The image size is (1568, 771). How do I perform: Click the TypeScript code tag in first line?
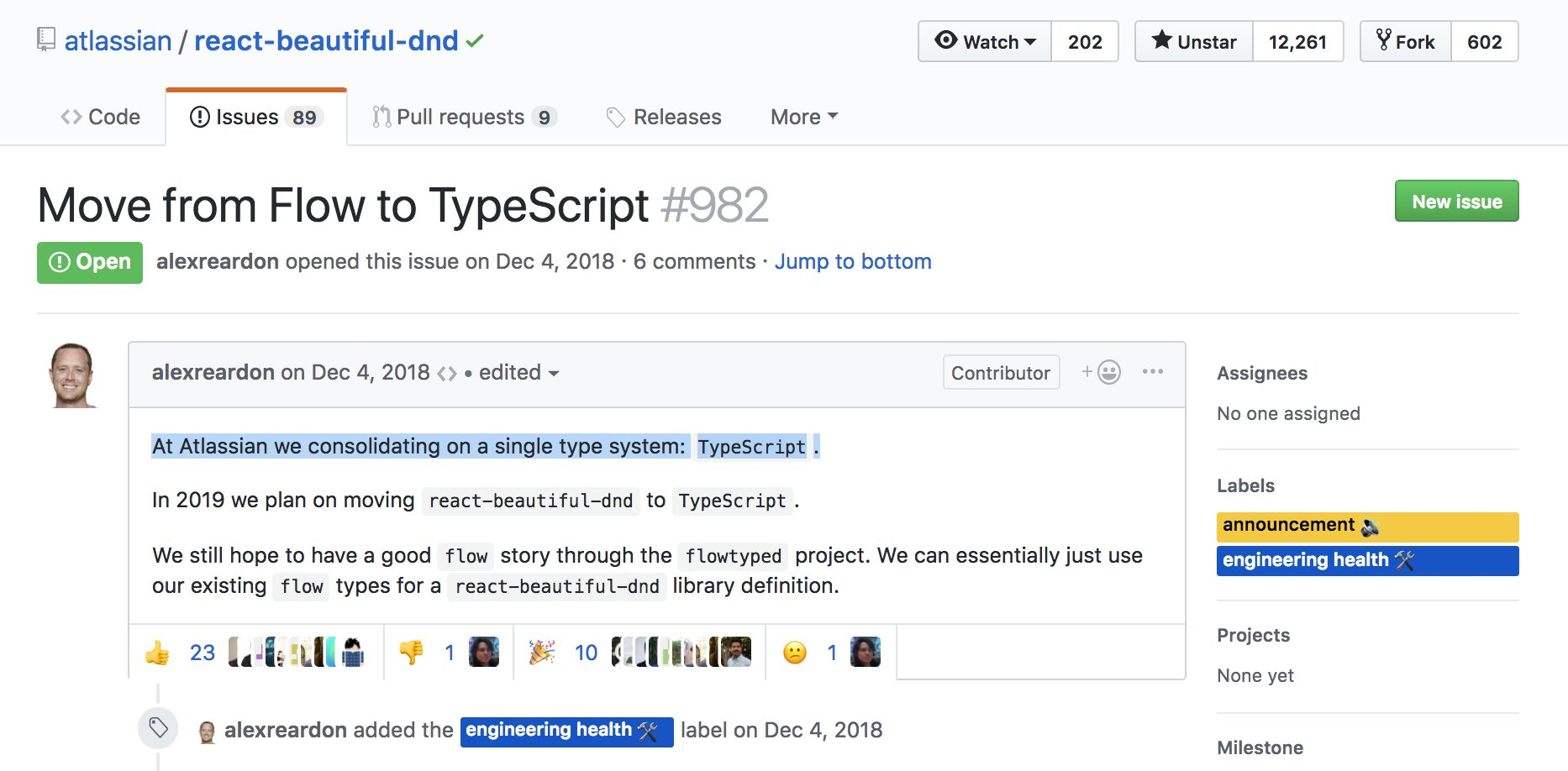tap(751, 447)
